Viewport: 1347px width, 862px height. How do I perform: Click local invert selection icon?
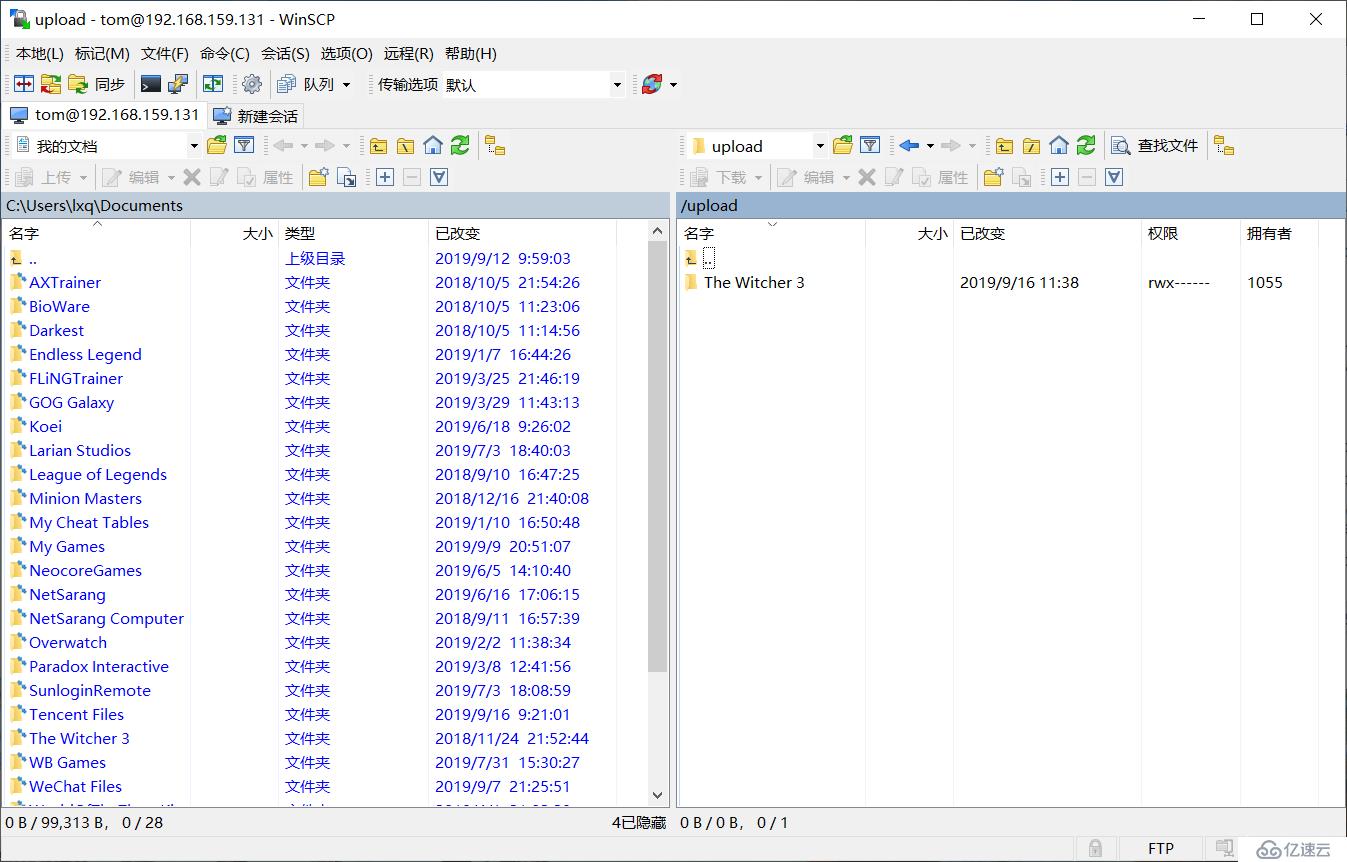(x=438, y=177)
